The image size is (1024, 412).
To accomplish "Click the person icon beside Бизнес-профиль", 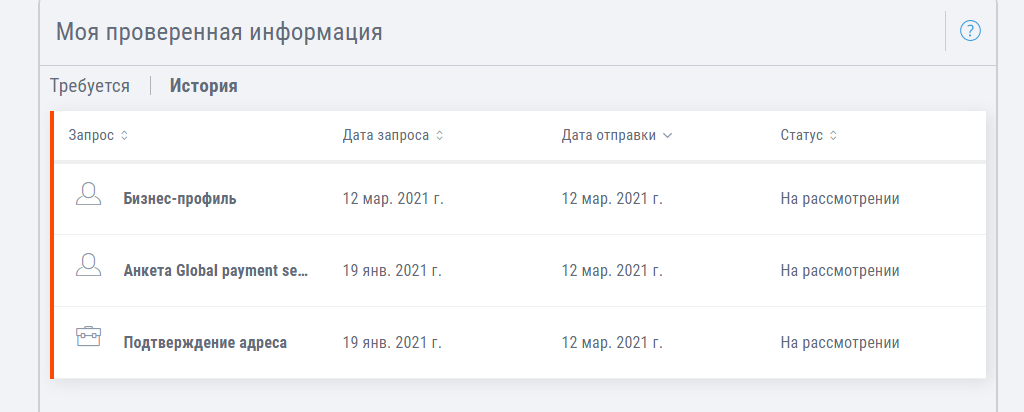I will (88, 194).
